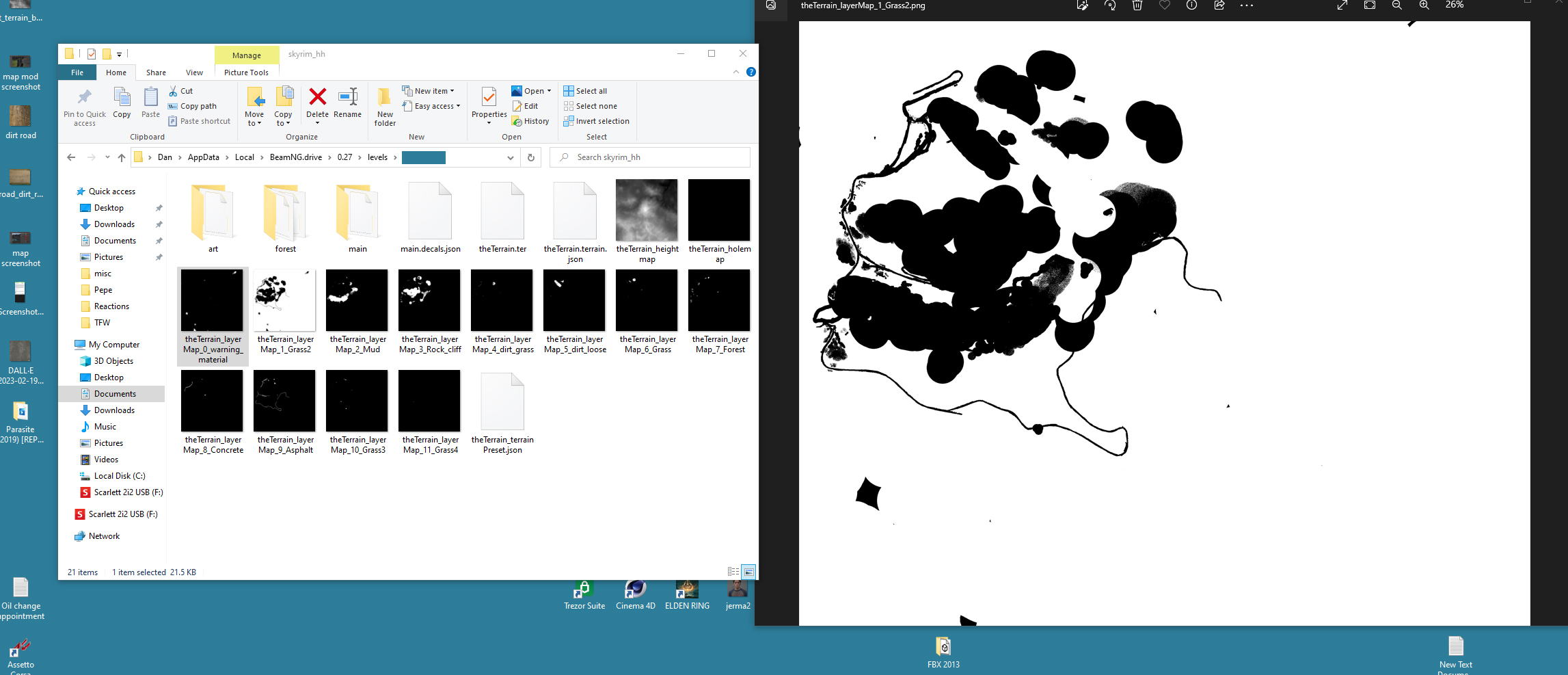The image size is (1568, 675).
Task: Click History in the Open group
Action: [530, 121]
